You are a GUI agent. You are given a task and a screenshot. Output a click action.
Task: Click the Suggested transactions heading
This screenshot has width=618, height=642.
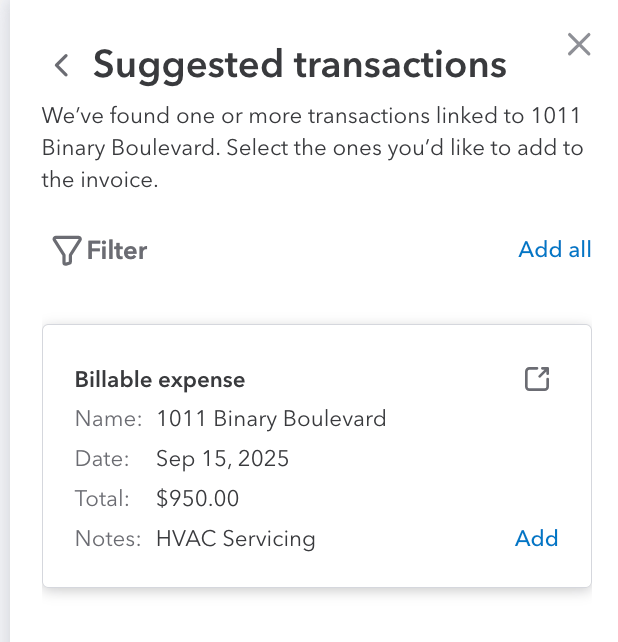pos(299,65)
